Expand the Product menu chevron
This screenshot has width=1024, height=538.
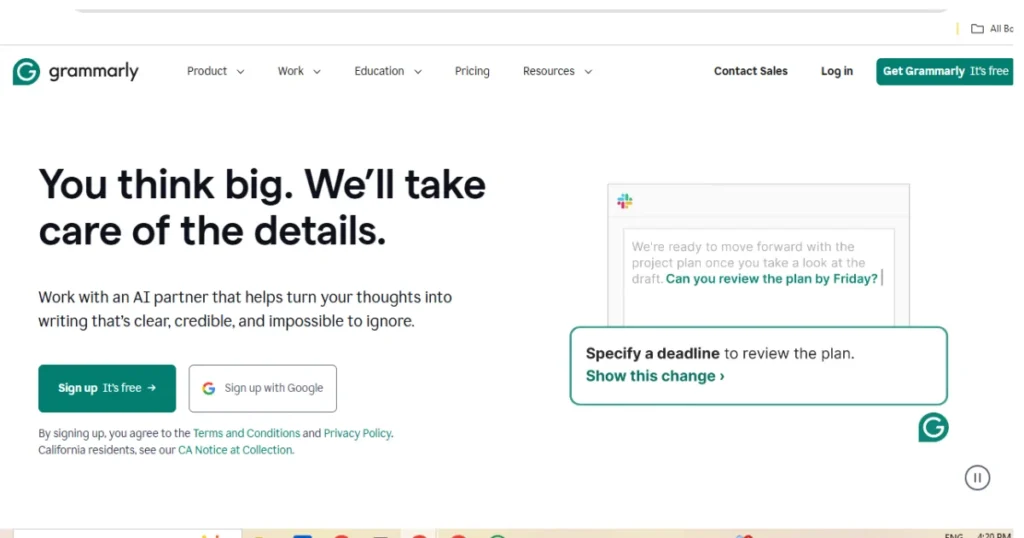[240, 72]
